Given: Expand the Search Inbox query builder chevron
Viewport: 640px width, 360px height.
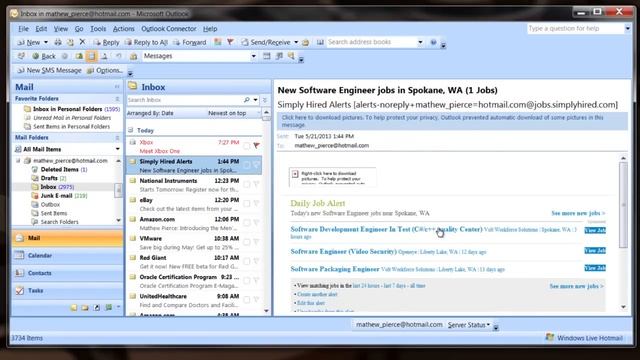Looking at the screenshot, I should tap(264, 100).
